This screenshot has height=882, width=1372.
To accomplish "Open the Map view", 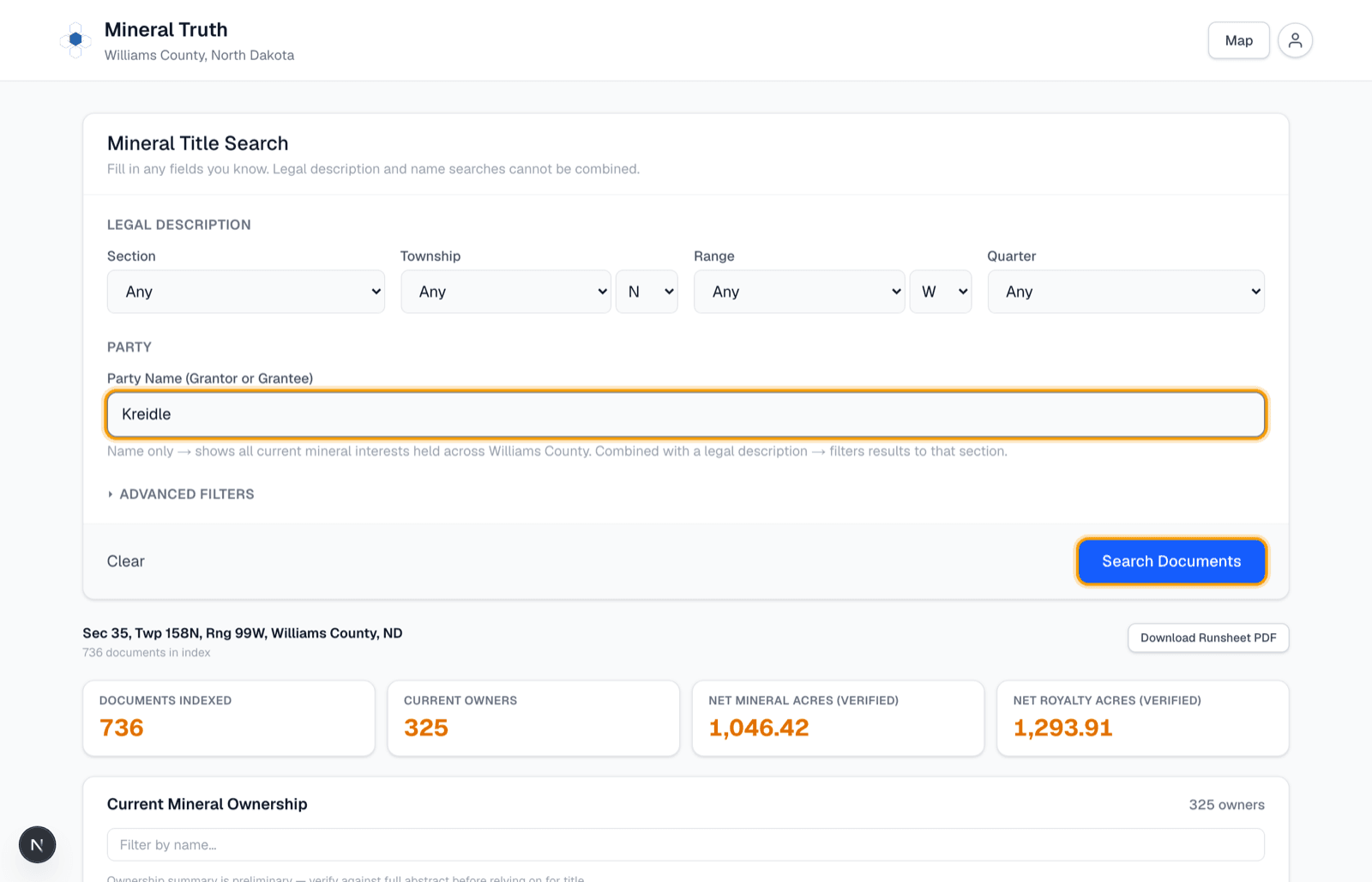I will pos(1238,40).
